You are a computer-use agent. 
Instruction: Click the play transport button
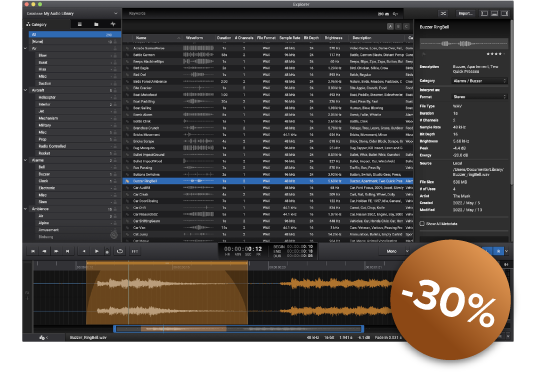click(96, 251)
